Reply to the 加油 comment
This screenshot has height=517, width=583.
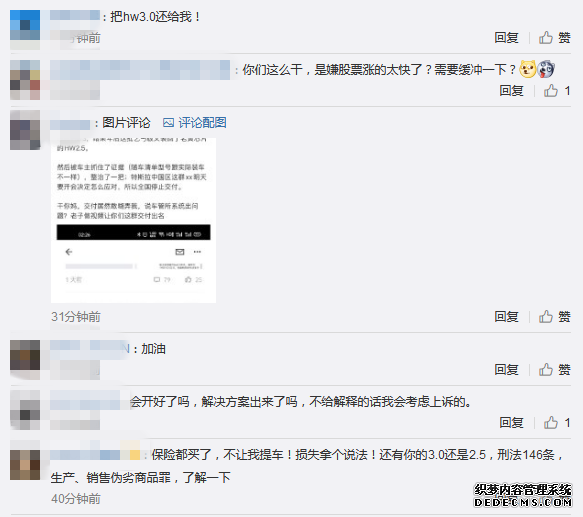coord(506,369)
